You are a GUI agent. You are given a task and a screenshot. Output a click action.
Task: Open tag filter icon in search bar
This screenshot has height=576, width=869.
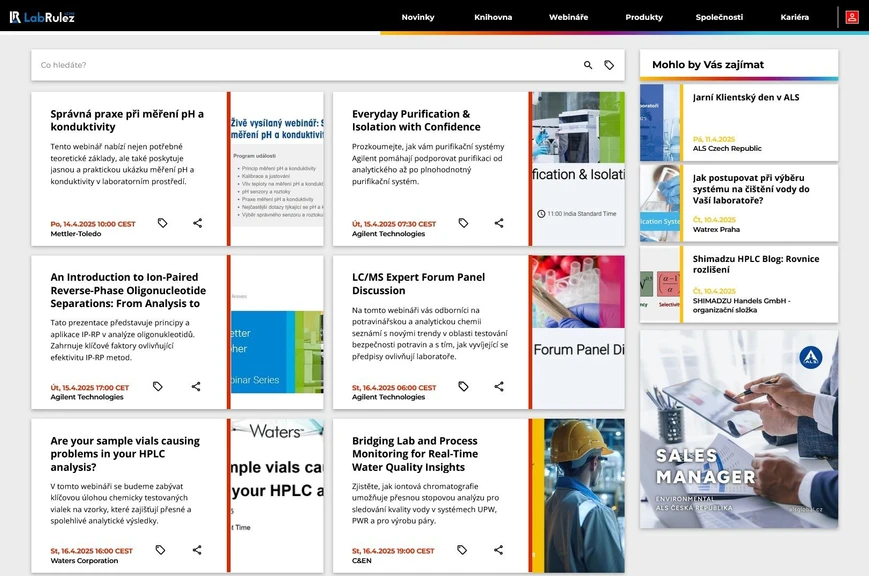point(609,65)
